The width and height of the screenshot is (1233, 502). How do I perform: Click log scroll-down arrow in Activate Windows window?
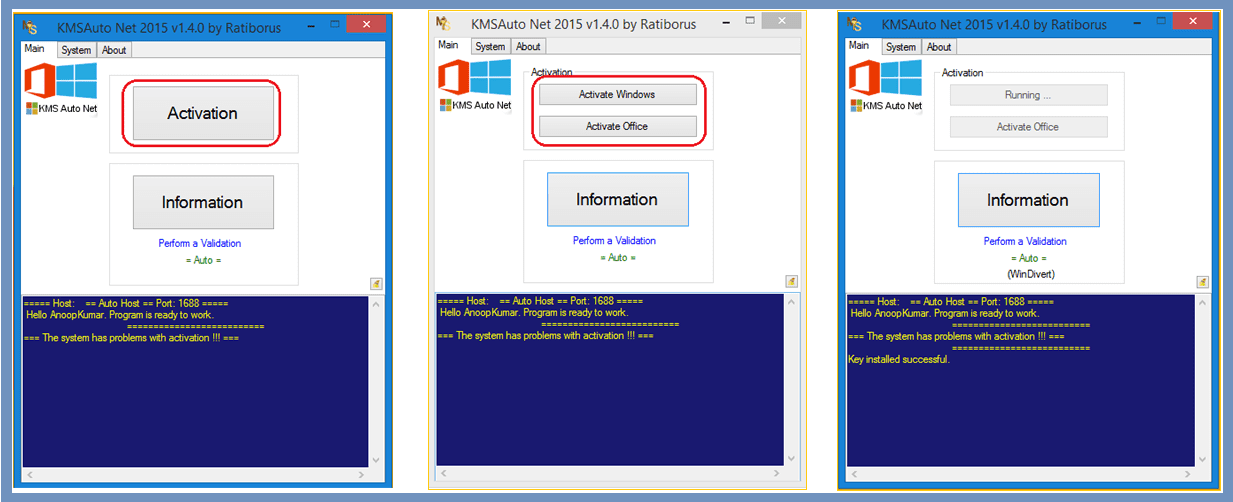pyautogui.click(x=791, y=457)
